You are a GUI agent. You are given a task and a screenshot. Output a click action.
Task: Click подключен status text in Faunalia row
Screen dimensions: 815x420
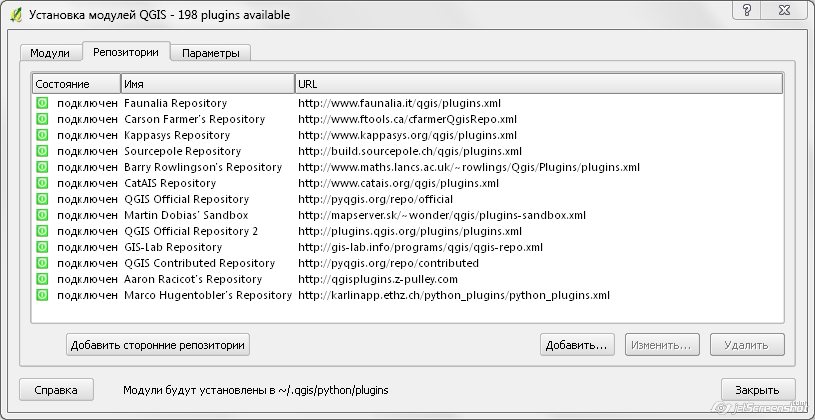tap(87, 103)
